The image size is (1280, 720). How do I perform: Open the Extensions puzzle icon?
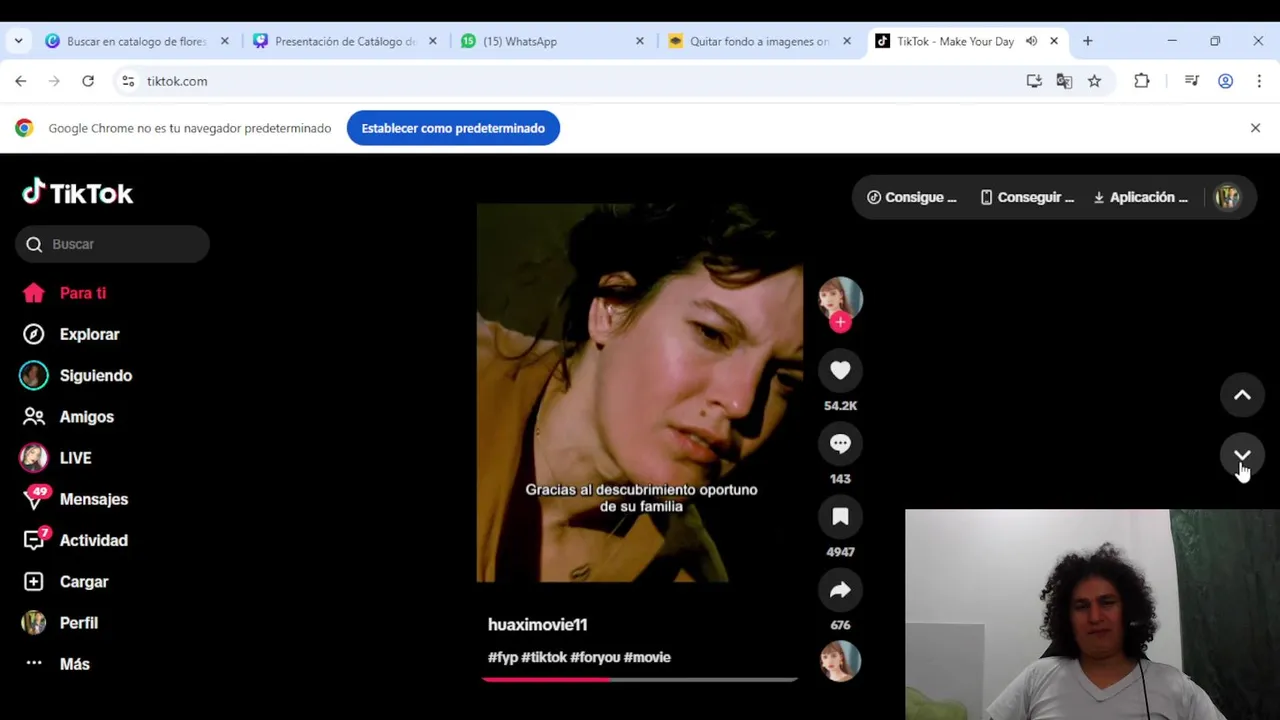coord(1141,81)
